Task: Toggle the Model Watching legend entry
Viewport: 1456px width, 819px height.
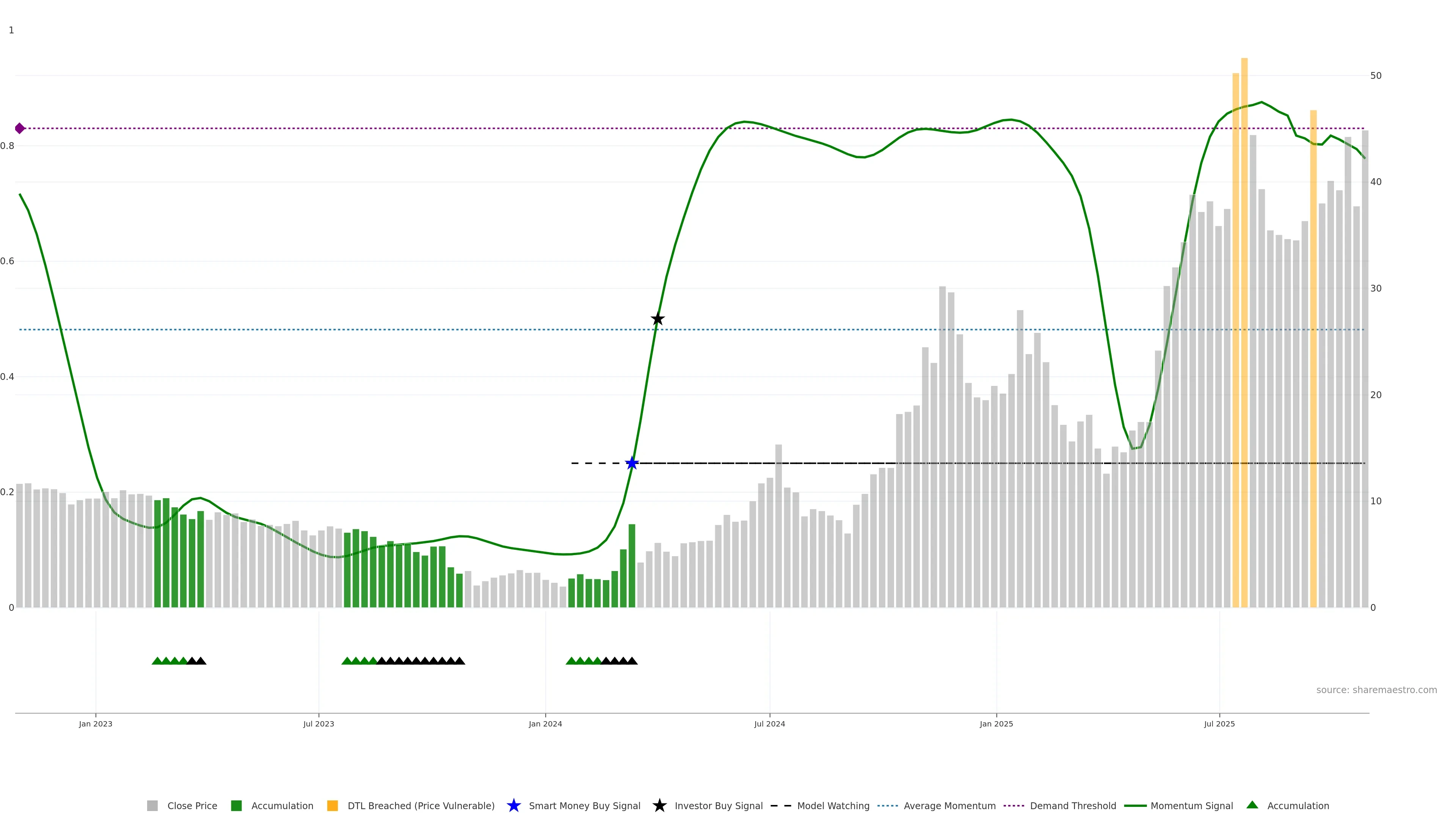Action: pos(833,805)
